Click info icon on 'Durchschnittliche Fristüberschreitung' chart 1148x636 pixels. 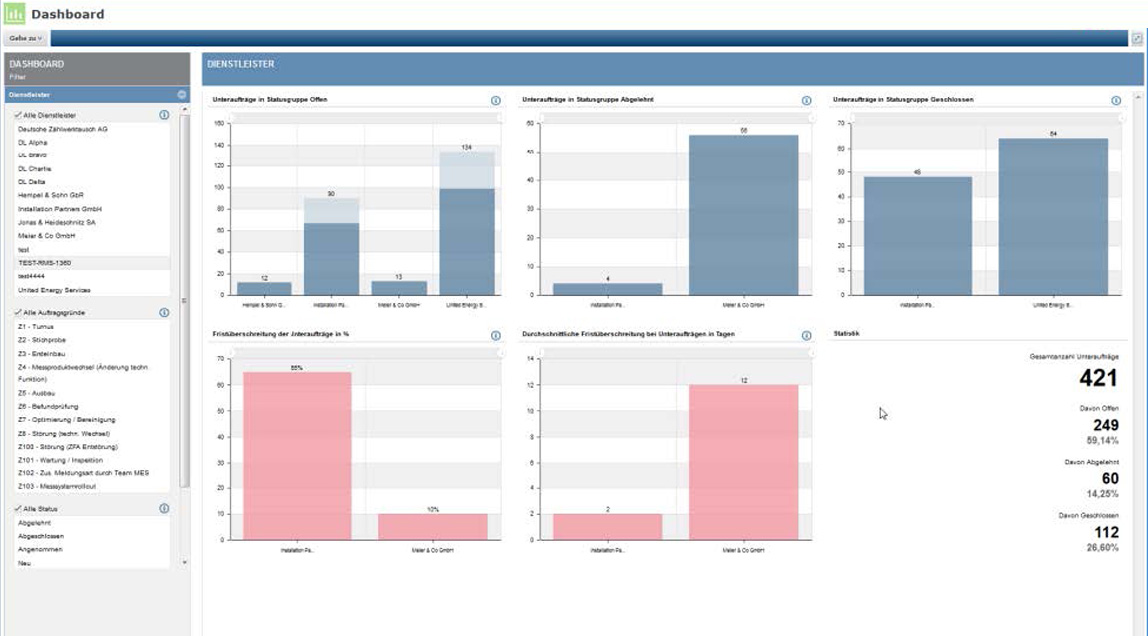pos(808,333)
